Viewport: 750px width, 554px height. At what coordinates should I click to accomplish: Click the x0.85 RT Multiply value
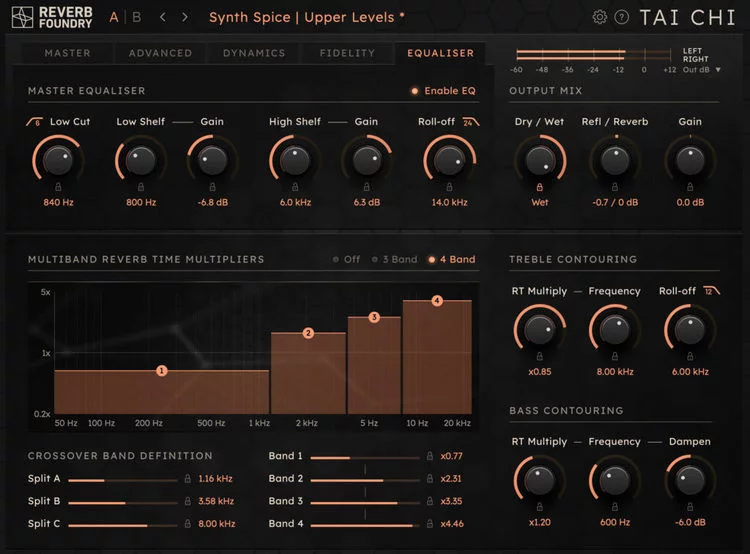[x=540, y=372]
